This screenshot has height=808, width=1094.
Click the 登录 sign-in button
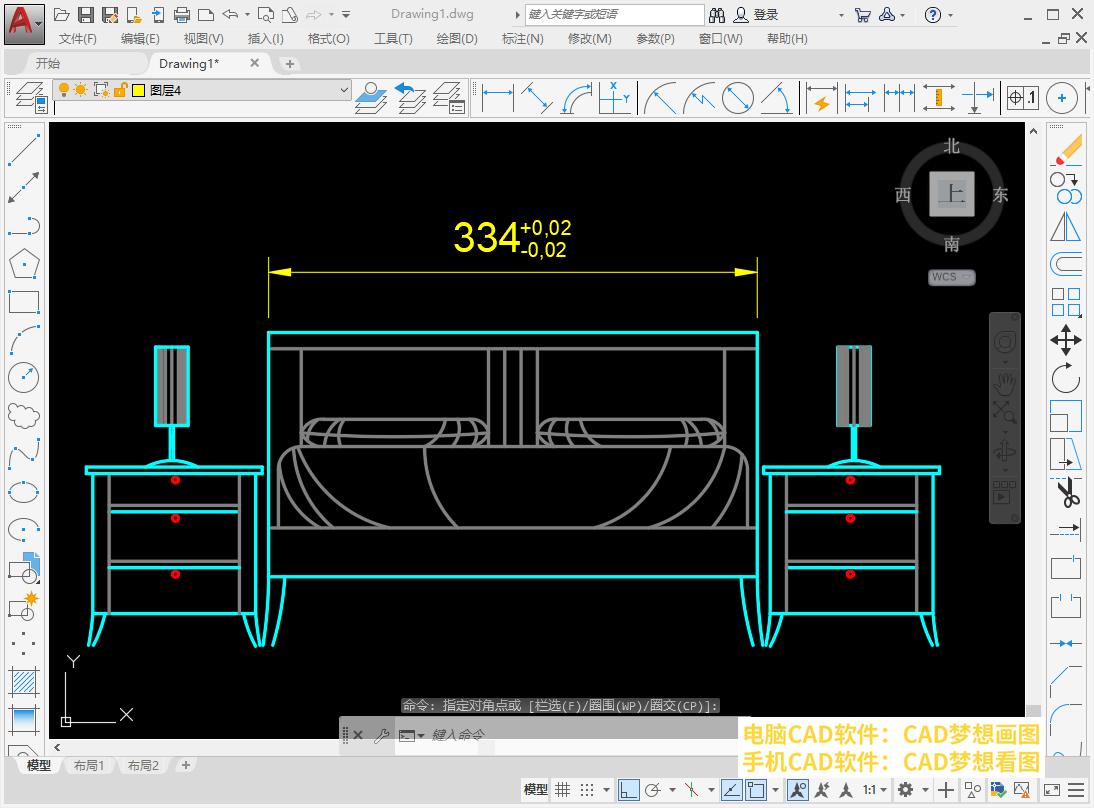tap(765, 14)
